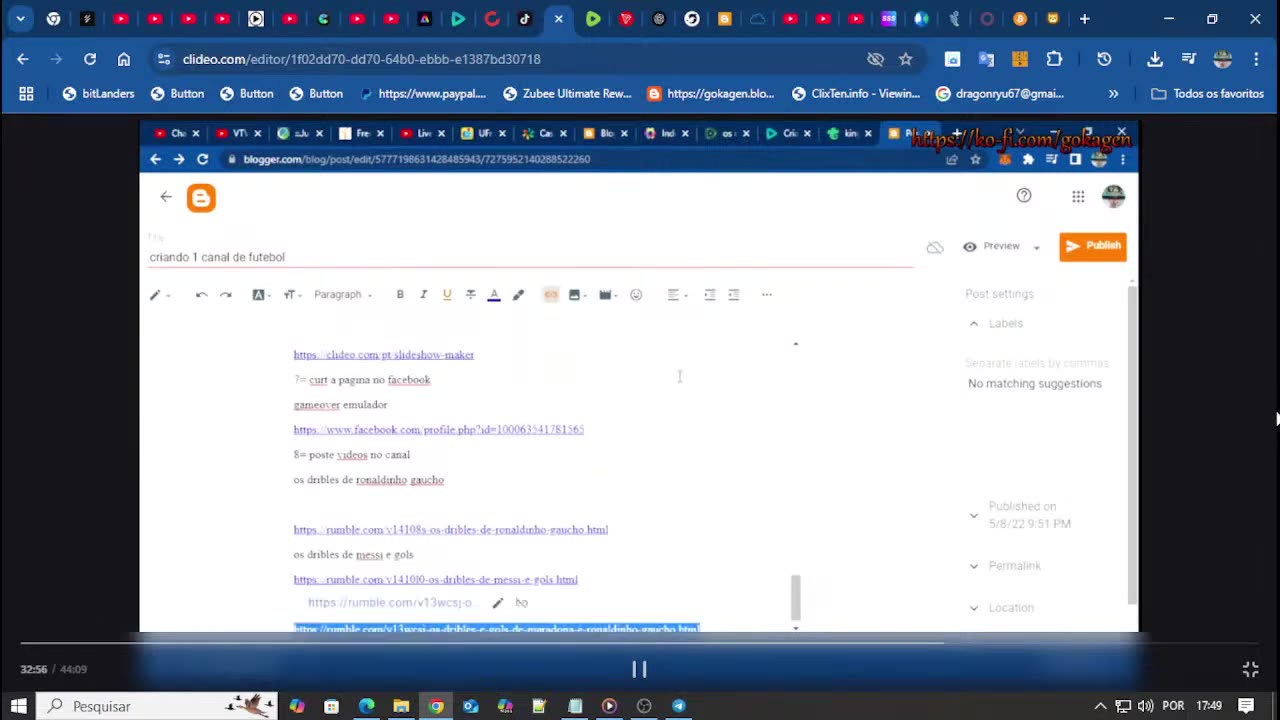The height and width of the screenshot is (720, 1280).
Task: Undo last edit in Blogger
Action: 201,295
